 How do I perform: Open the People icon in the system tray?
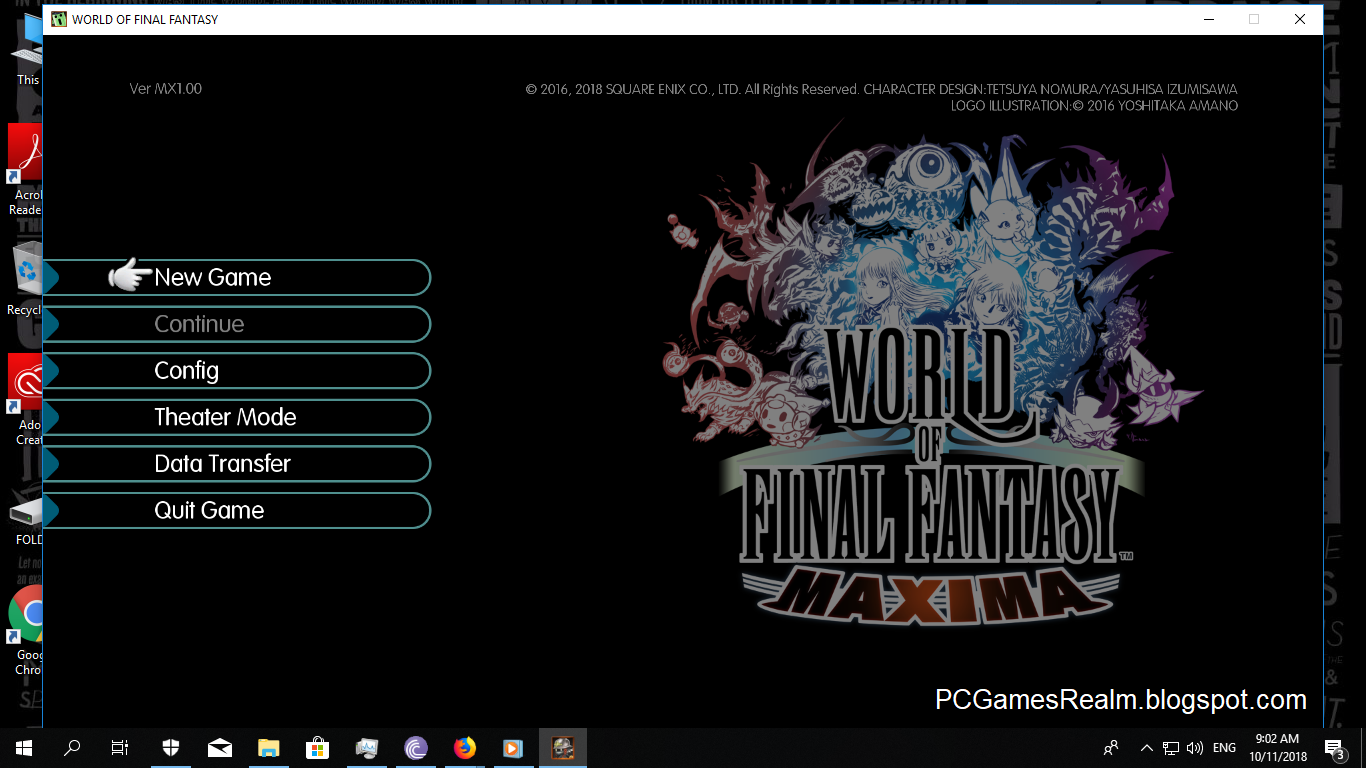click(x=1111, y=747)
